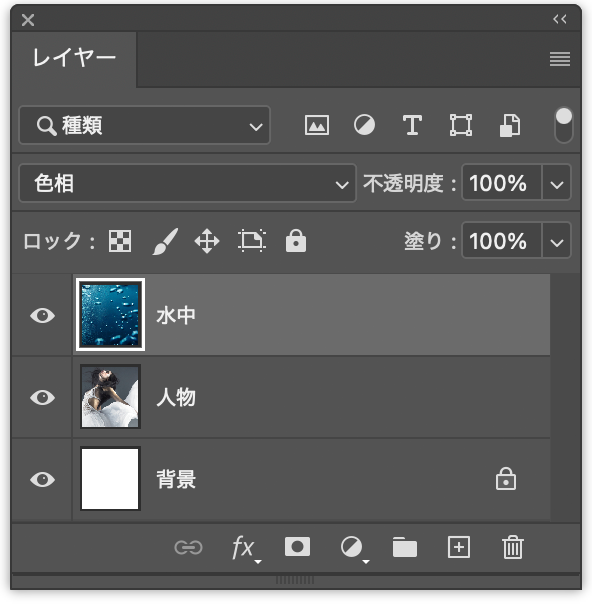Filter for shape layers icon
The height and width of the screenshot is (604, 592).
pos(461,125)
